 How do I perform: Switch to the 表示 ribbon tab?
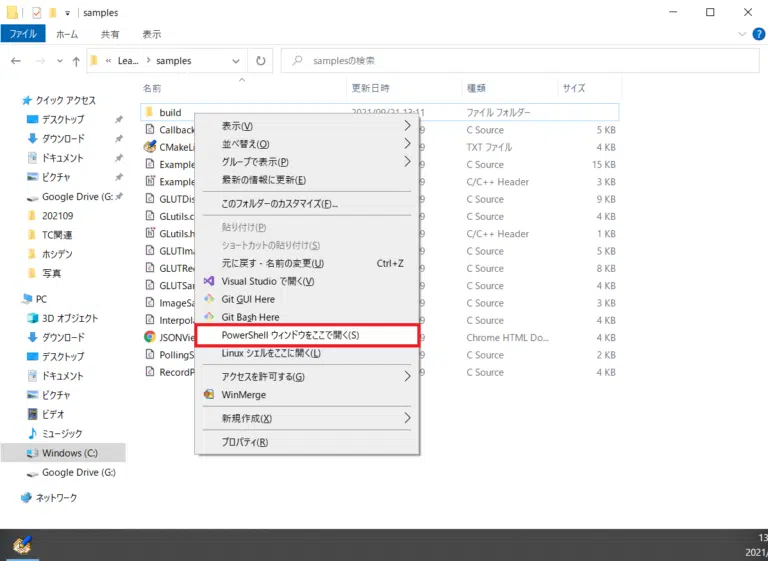[x=152, y=33]
